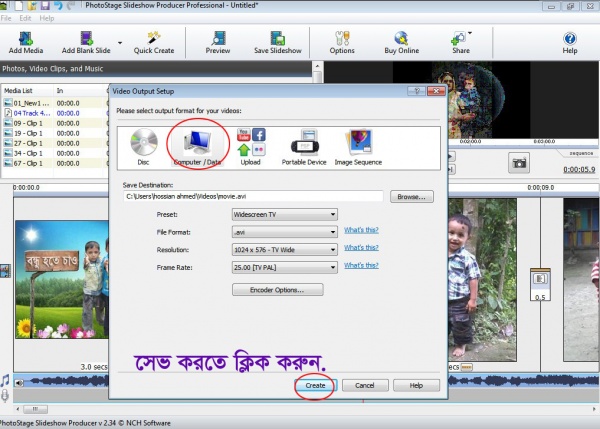Select 04 Track 4 audio item
The width and height of the screenshot is (600, 429).
tap(54, 113)
